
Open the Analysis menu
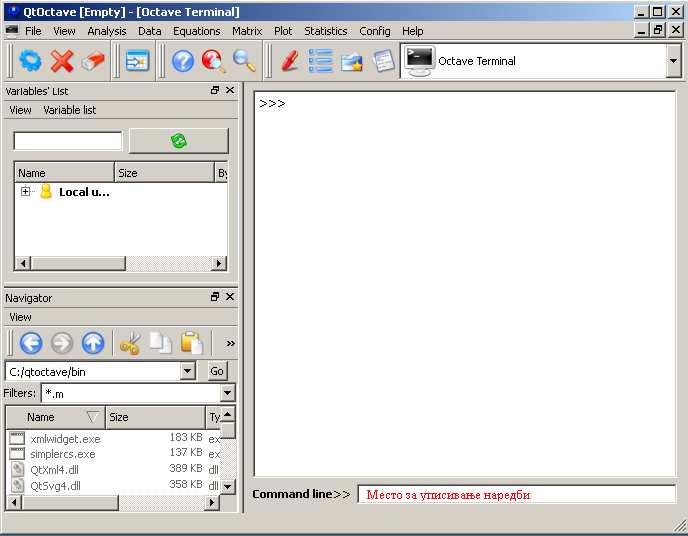[107, 31]
